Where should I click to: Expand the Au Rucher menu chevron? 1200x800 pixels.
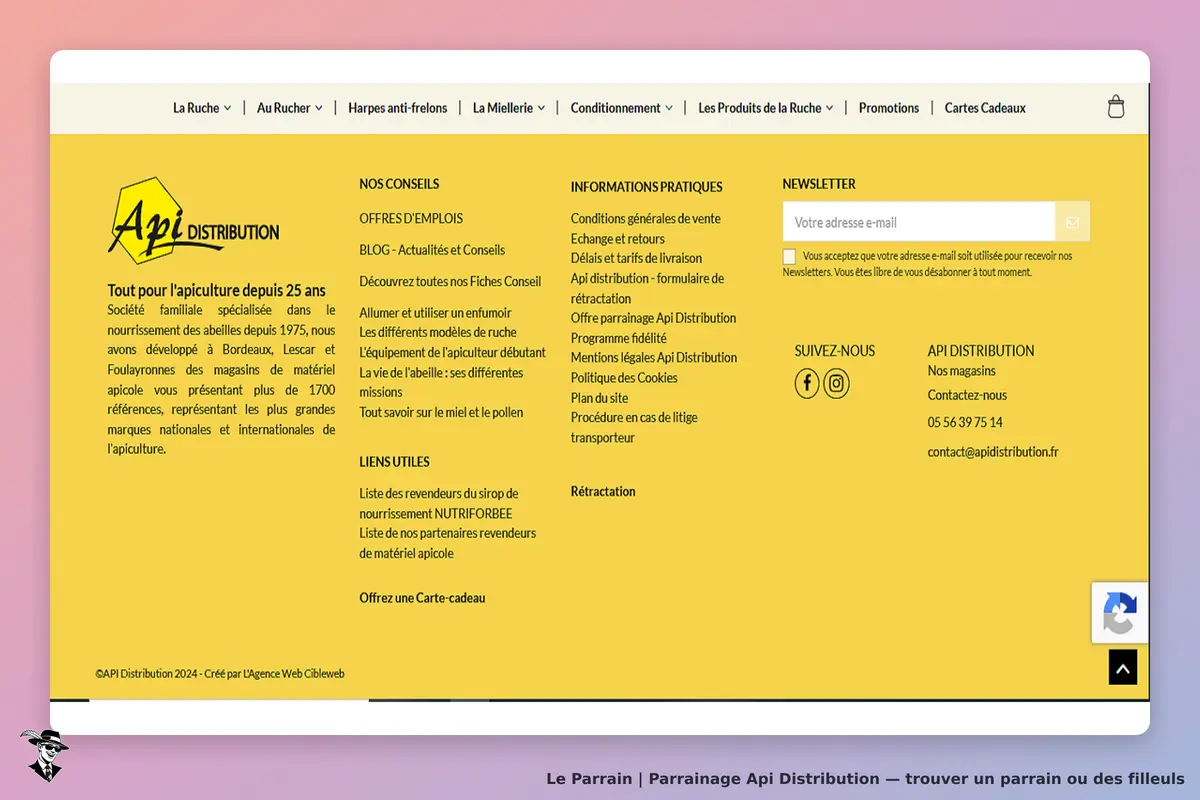(x=318, y=108)
